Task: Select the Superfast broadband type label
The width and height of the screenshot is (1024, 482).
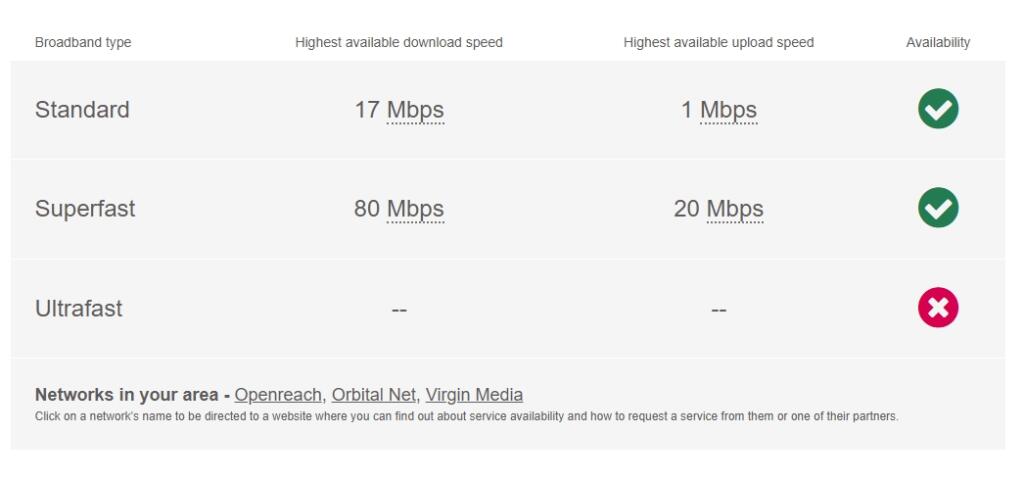Action: tap(85, 209)
